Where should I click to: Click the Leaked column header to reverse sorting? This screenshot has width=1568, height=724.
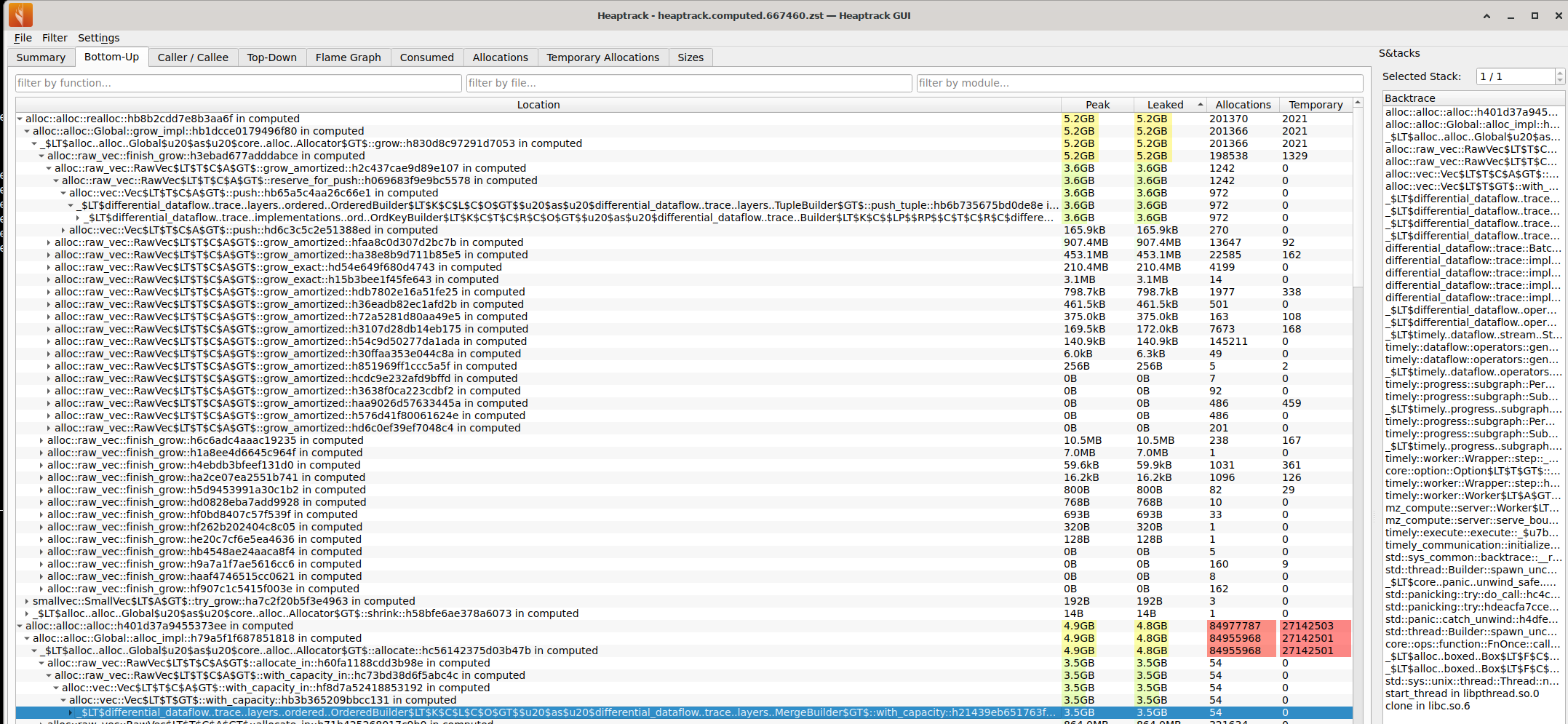(1164, 104)
